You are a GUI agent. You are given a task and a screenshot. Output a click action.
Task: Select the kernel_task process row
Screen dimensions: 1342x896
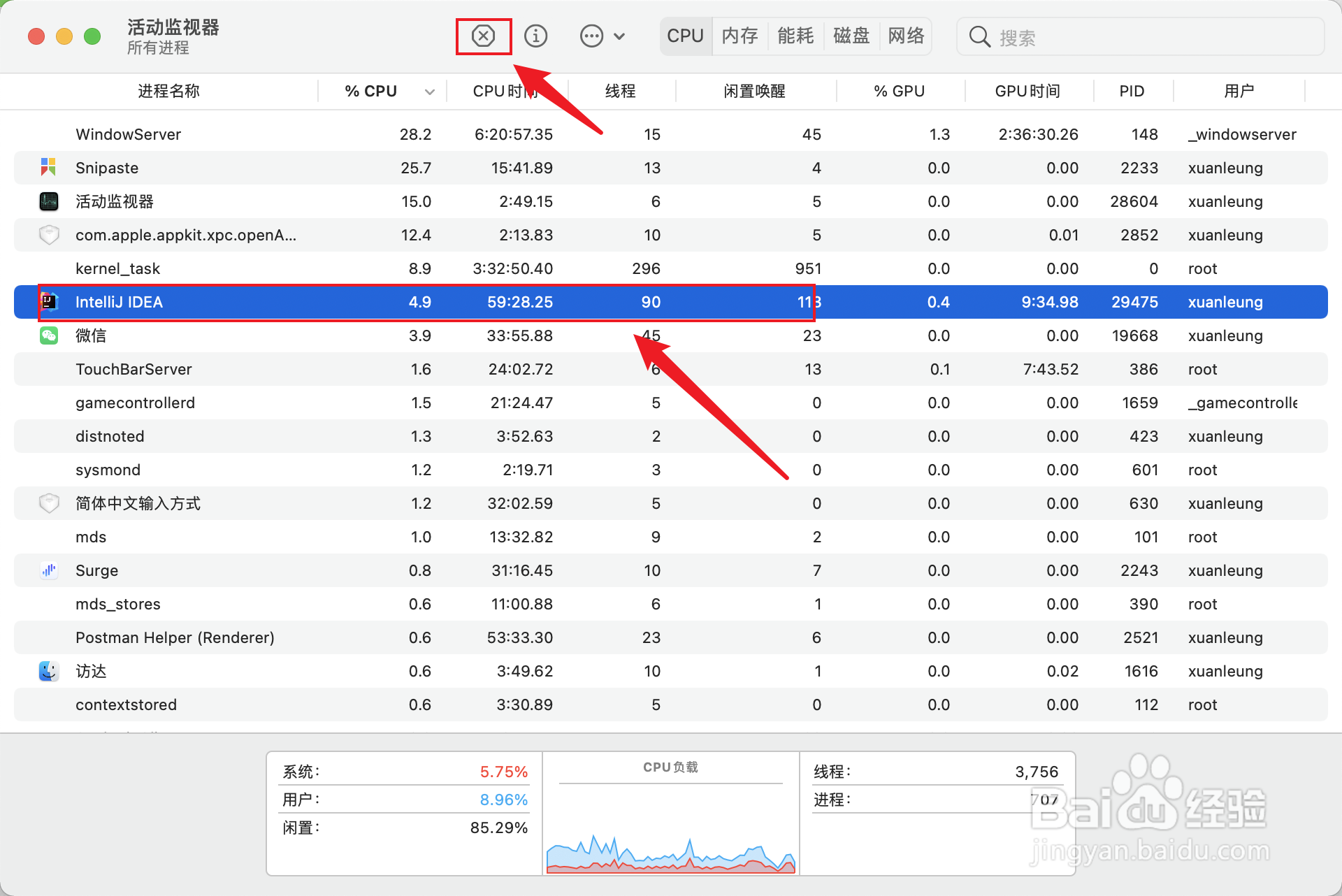coord(671,268)
